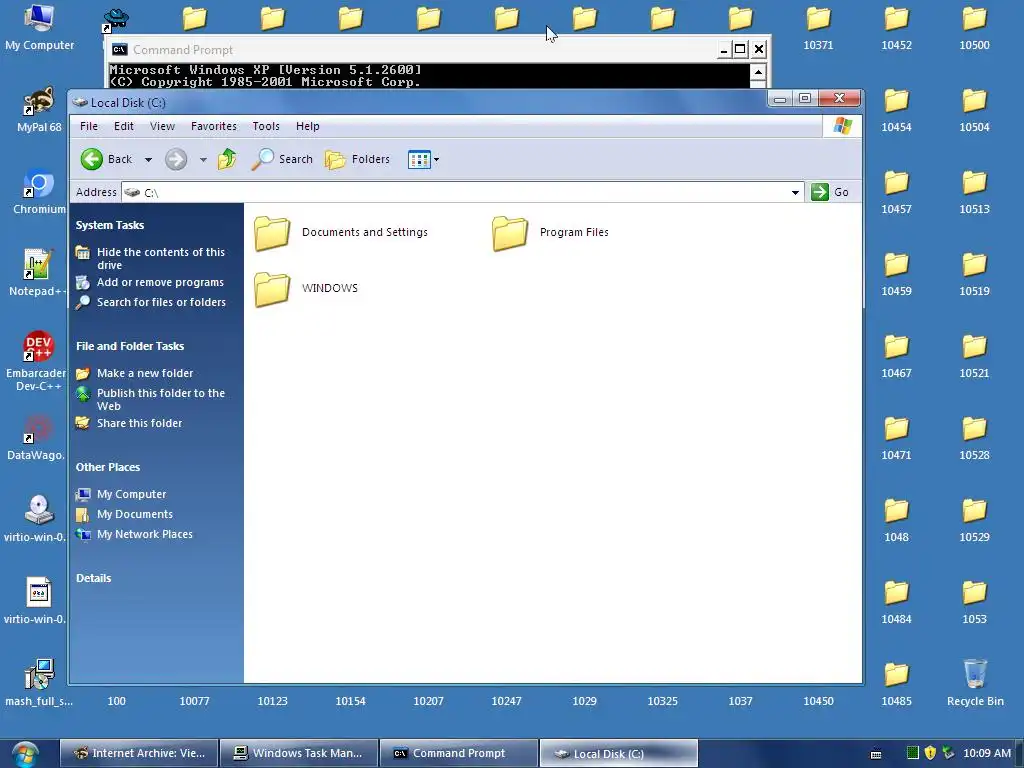The image size is (1024, 768).
Task: Collapse the System Tasks section header
Action: pyautogui.click(x=110, y=225)
